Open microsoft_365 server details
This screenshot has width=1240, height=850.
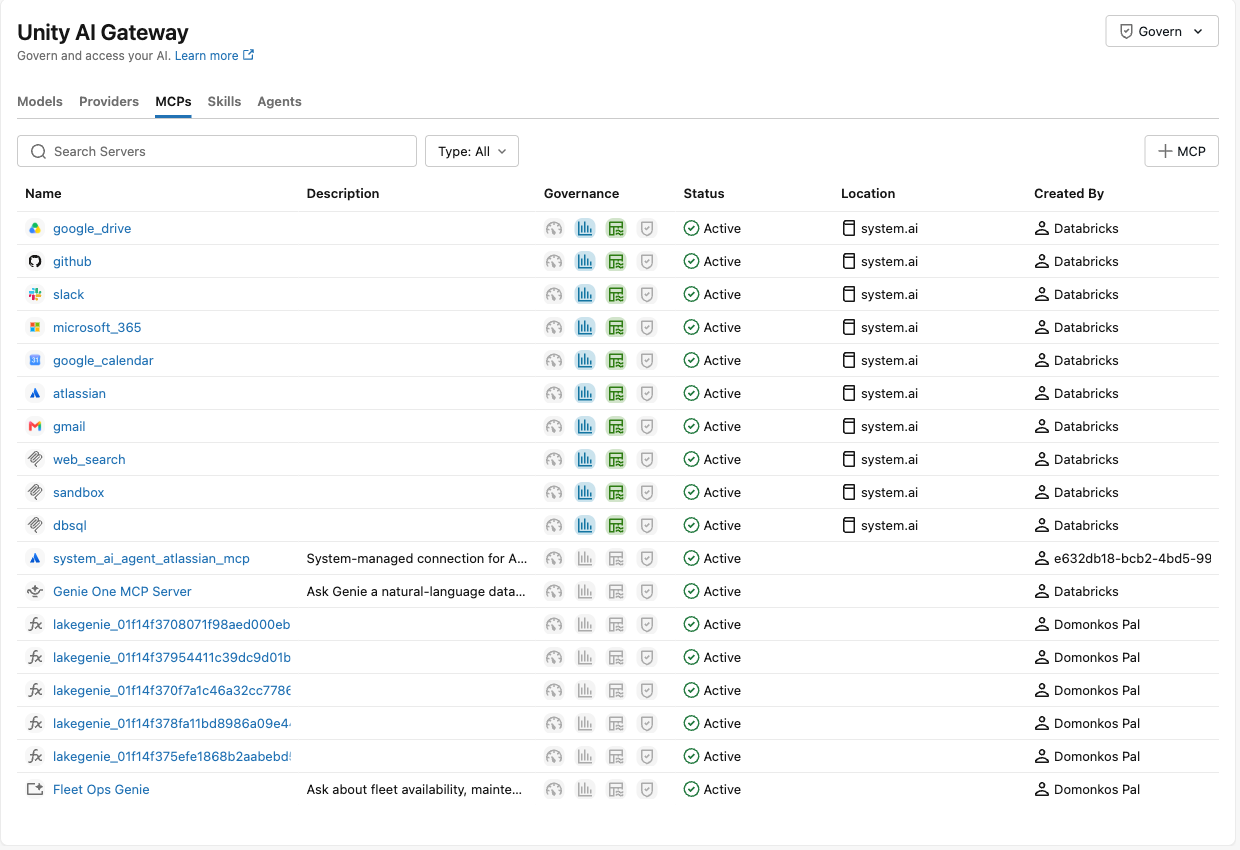click(x=97, y=327)
